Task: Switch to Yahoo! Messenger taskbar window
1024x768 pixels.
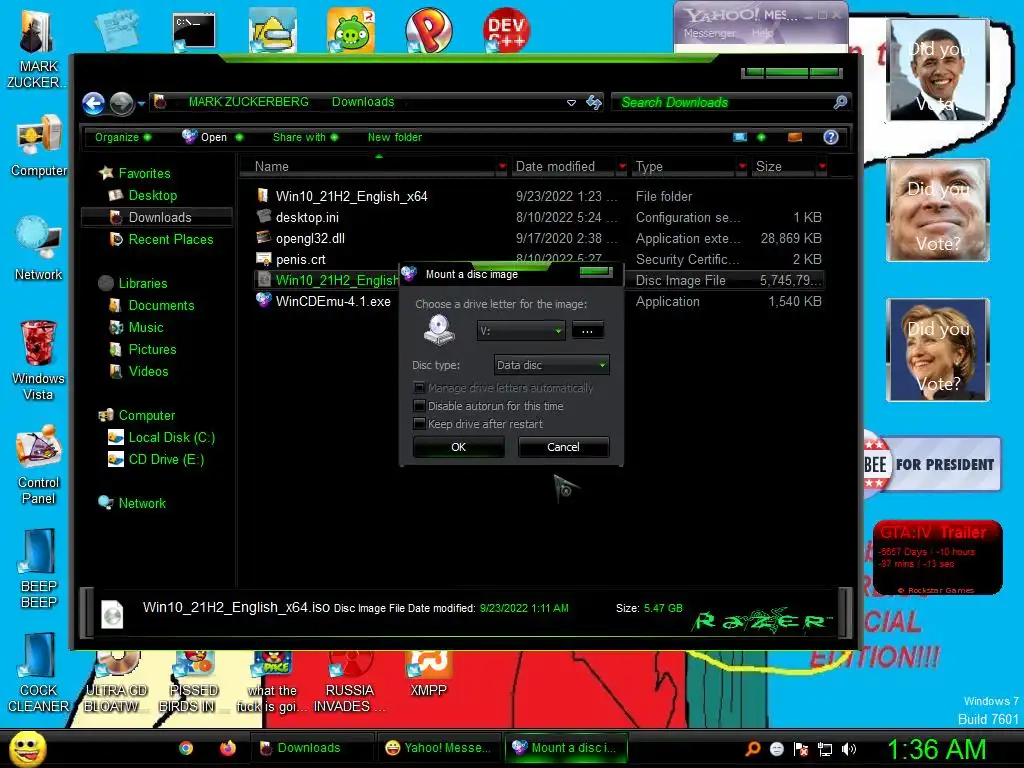Action: pos(438,748)
